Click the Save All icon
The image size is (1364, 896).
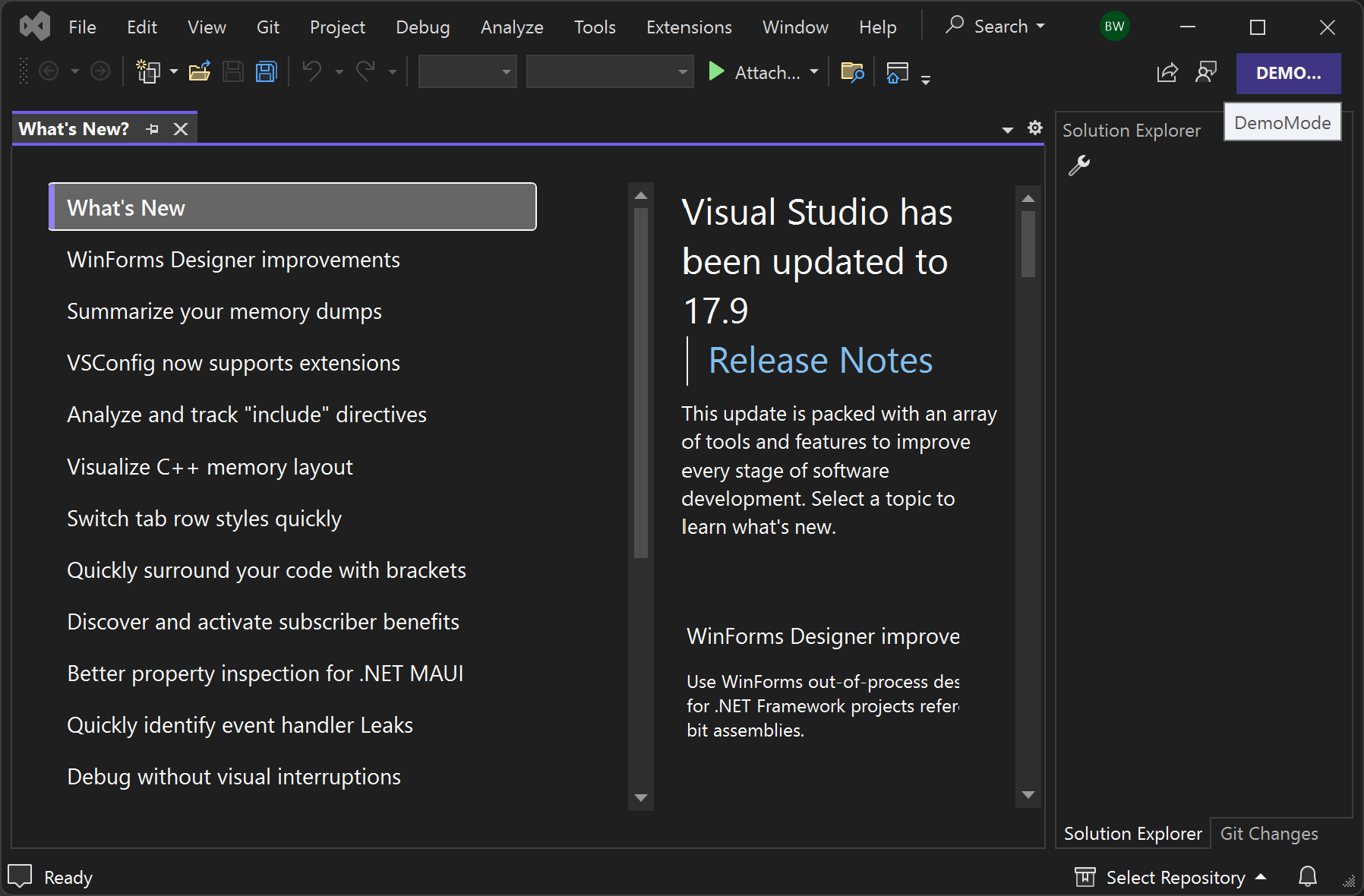click(x=267, y=71)
